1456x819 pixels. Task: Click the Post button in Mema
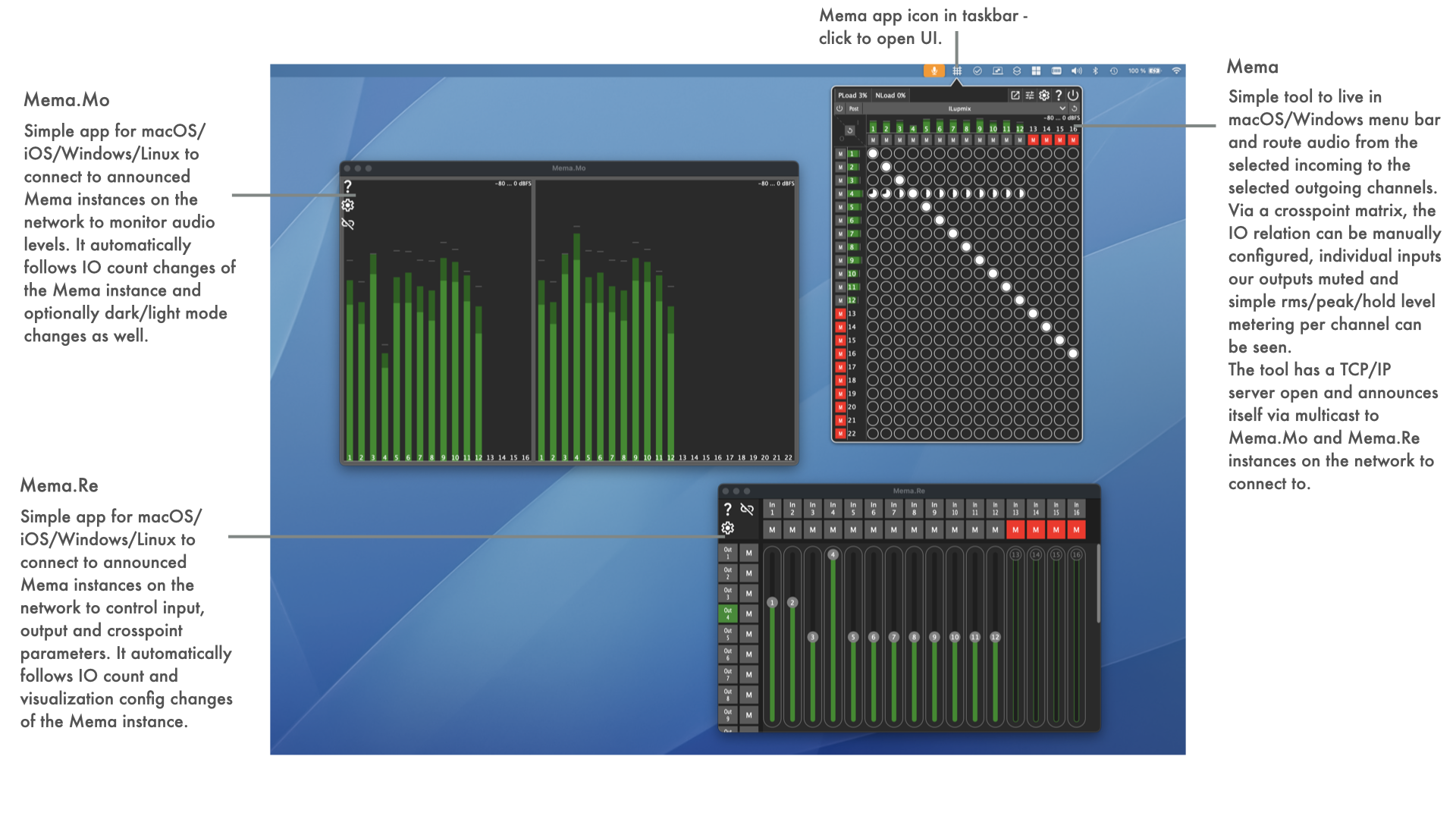pyautogui.click(x=854, y=108)
